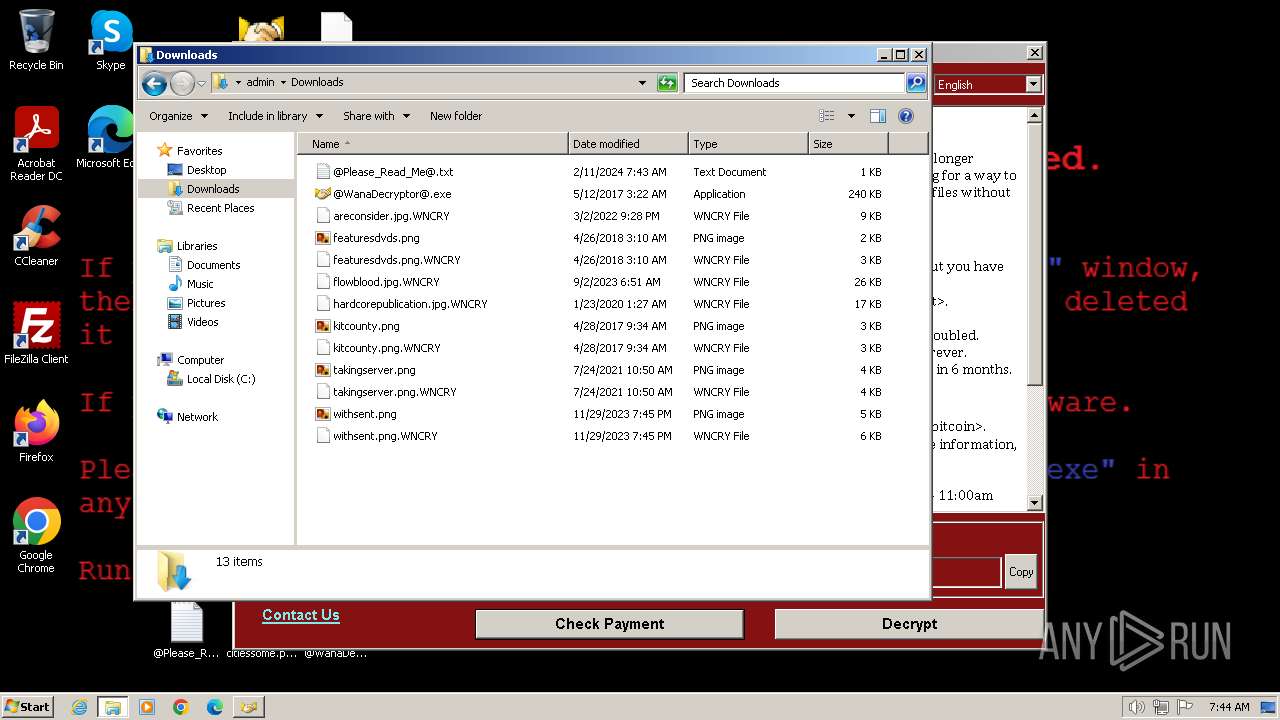Select Network in navigation pane
The width and height of the screenshot is (1280, 720).
197,417
